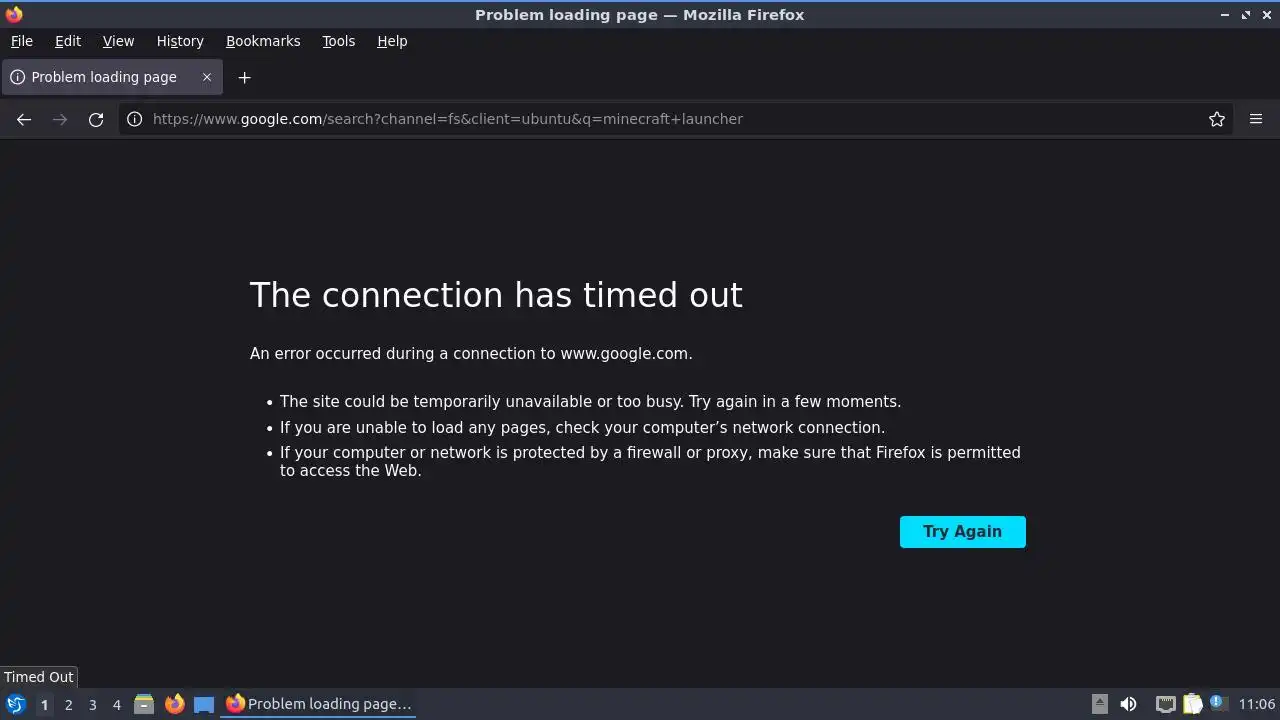Open the History menu
Screen dimensions: 1280x720
pyautogui.click(x=180, y=41)
